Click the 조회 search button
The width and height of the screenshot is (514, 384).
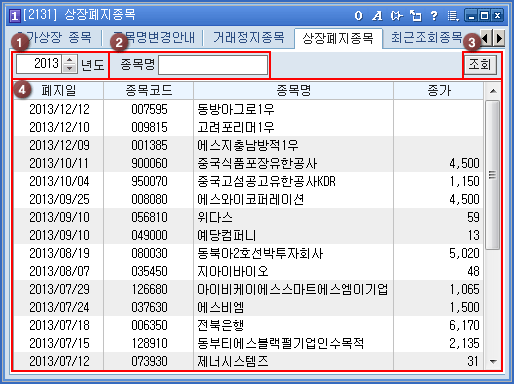(480, 64)
